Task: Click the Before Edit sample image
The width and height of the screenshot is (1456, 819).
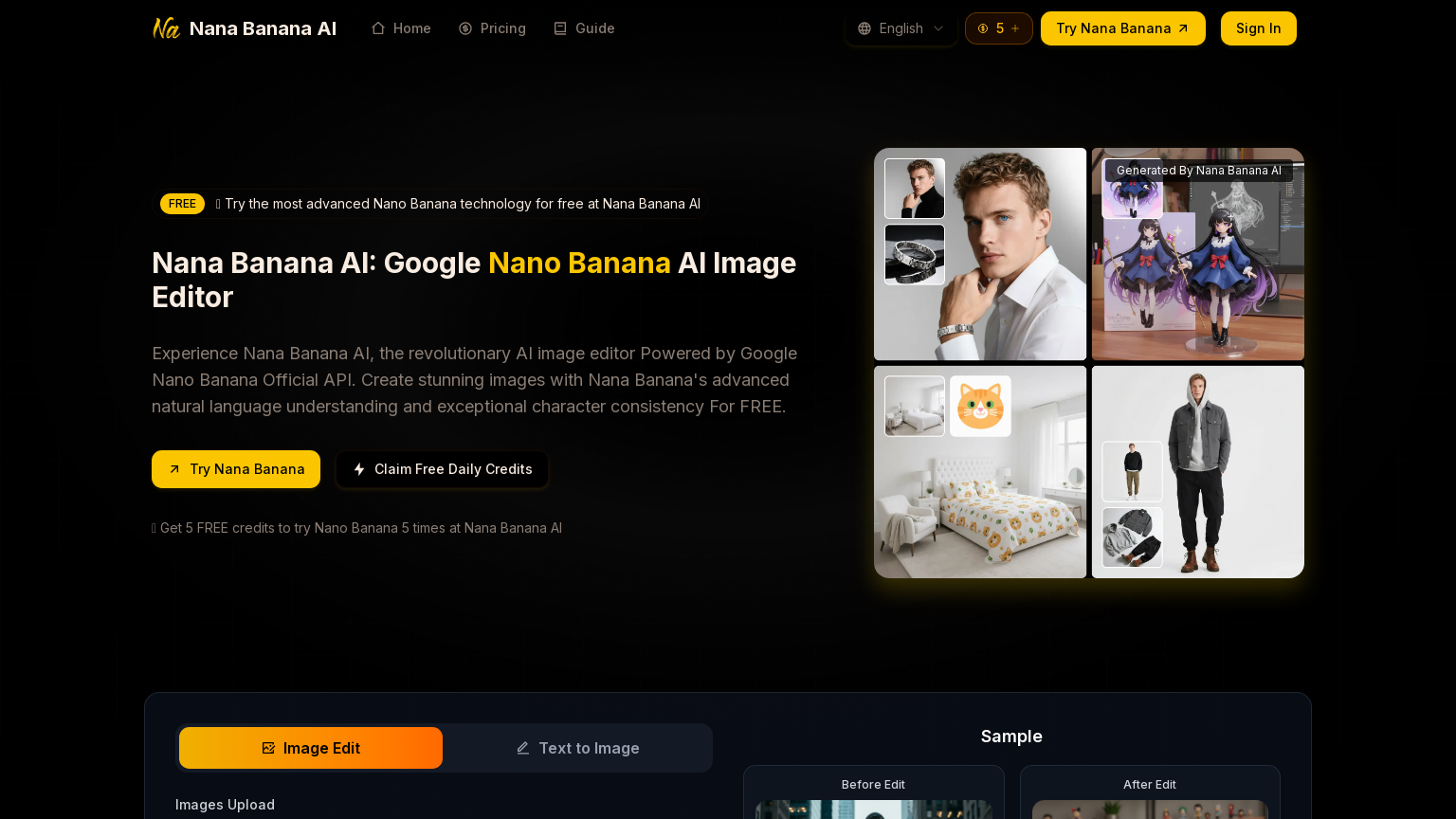Action: [873, 810]
